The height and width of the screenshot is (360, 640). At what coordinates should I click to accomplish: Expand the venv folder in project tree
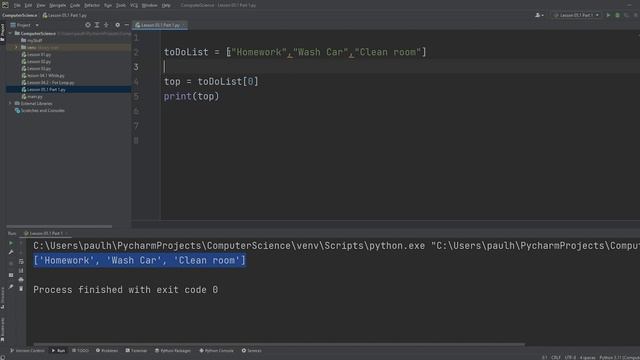point(16,47)
